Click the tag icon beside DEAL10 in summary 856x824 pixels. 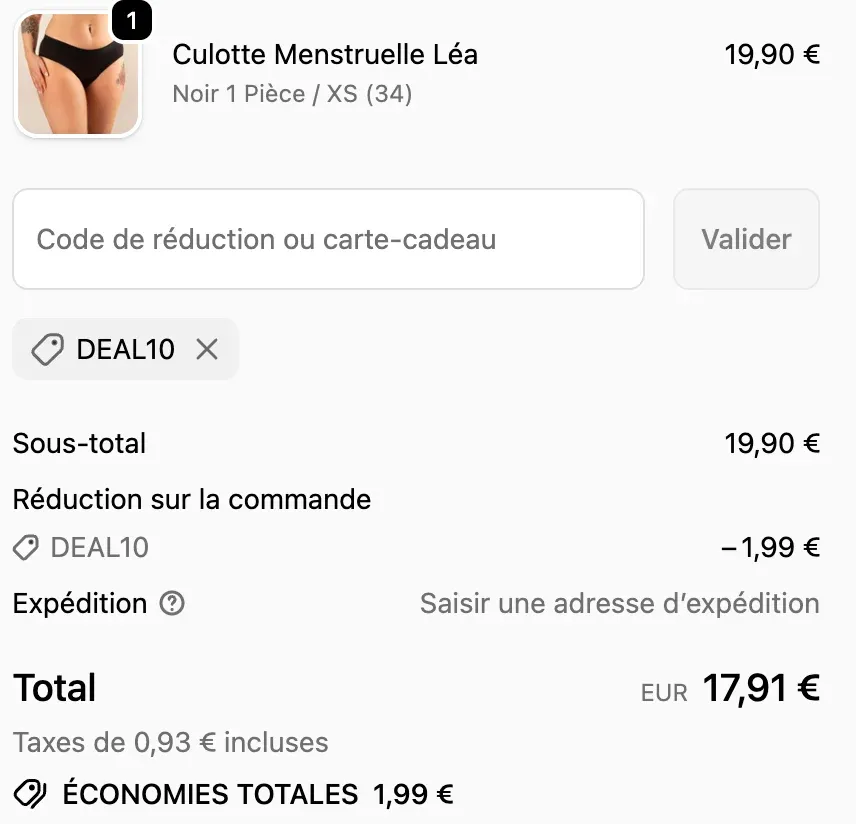click(25, 547)
